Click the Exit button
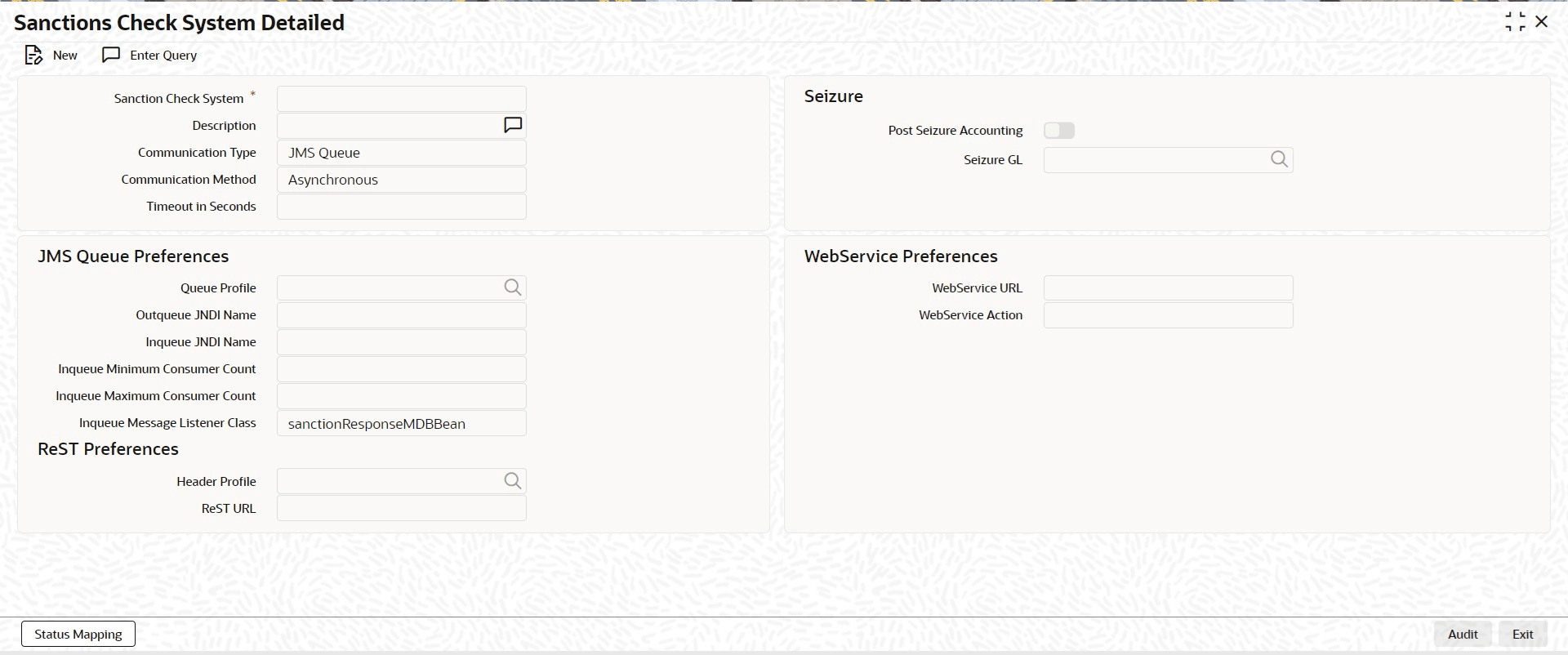1568x655 pixels. [1523, 634]
